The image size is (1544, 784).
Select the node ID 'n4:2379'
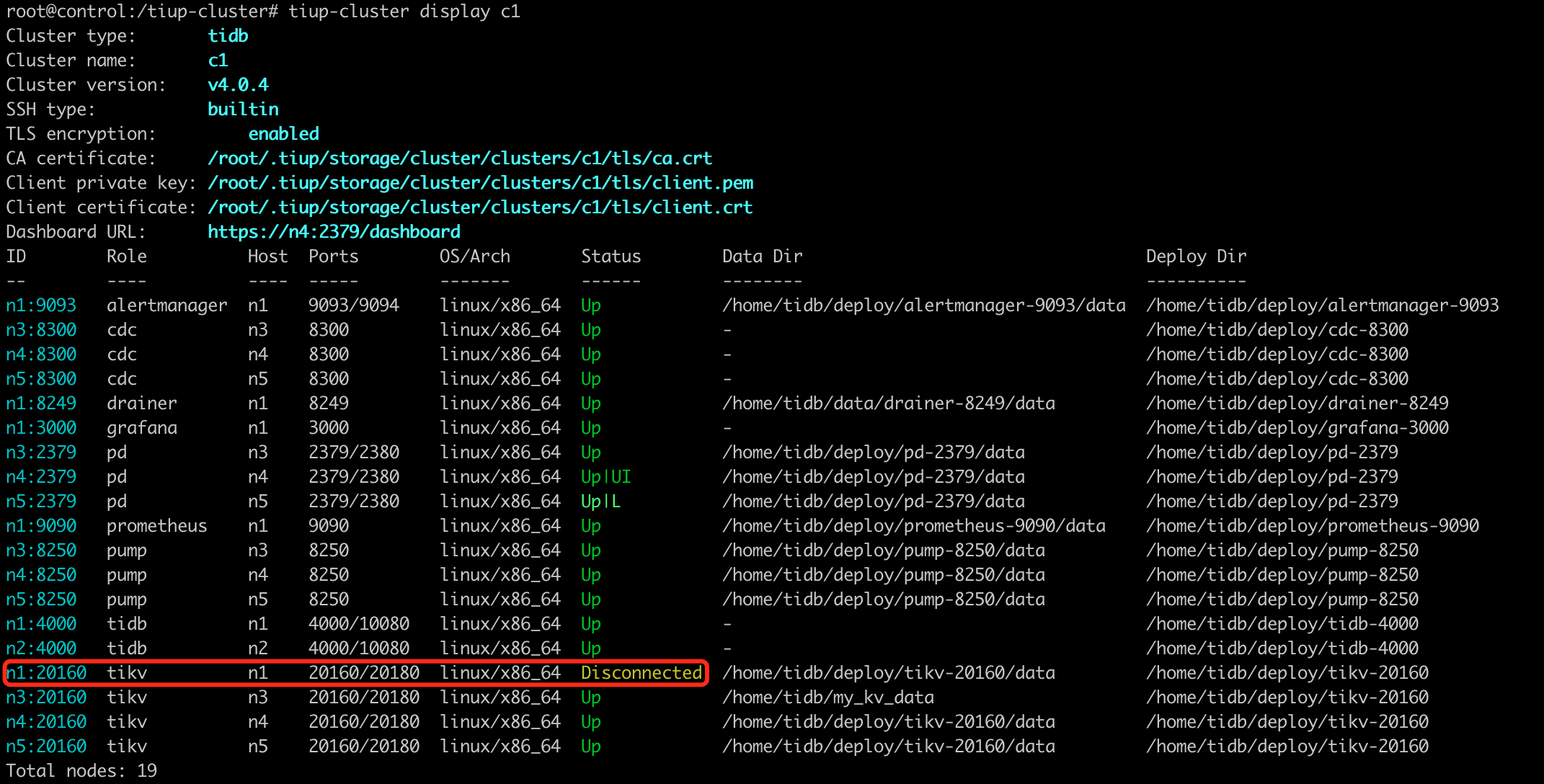41,477
